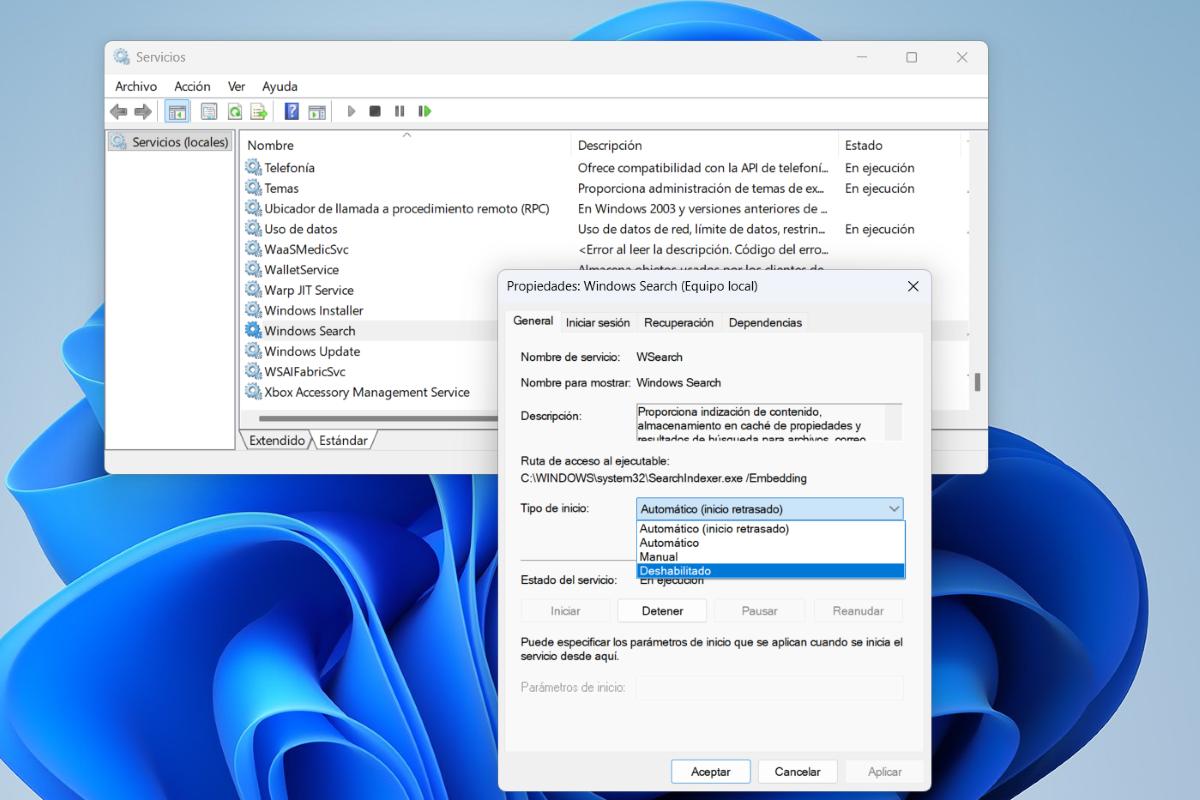The width and height of the screenshot is (1200, 800).
Task: Select the gear icon of WaaSMedicSvc
Action: [253, 248]
